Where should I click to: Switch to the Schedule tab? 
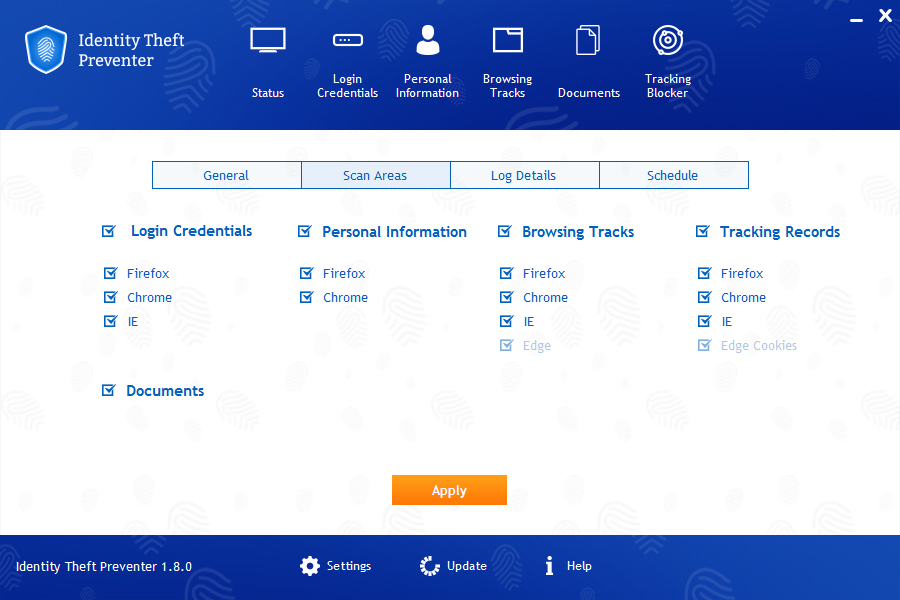[x=673, y=174]
